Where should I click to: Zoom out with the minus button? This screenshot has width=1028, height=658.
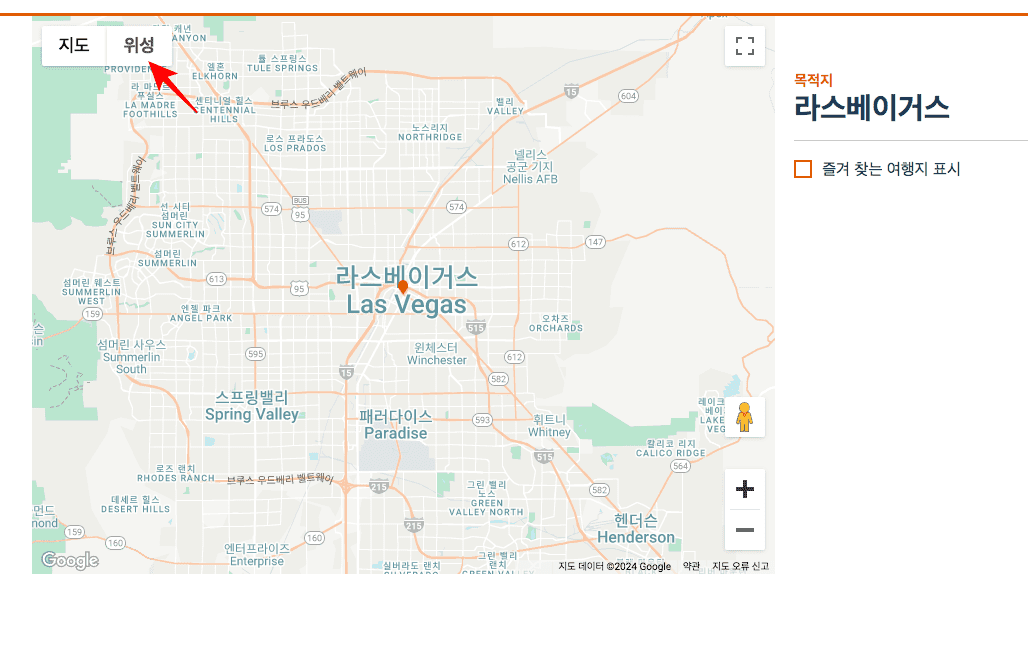(x=745, y=530)
